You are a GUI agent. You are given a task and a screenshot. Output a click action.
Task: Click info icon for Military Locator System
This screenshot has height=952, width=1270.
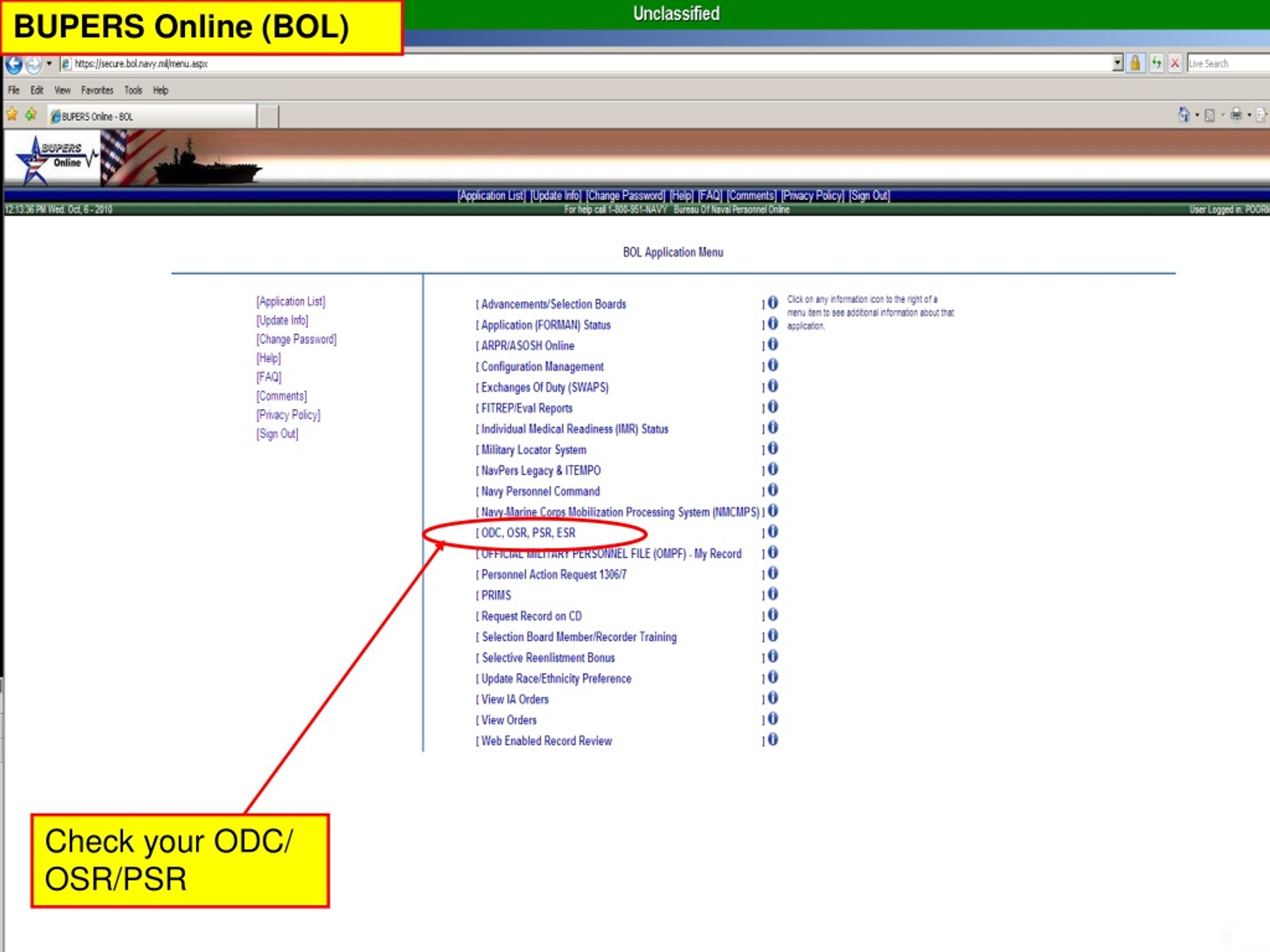[773, 448]
